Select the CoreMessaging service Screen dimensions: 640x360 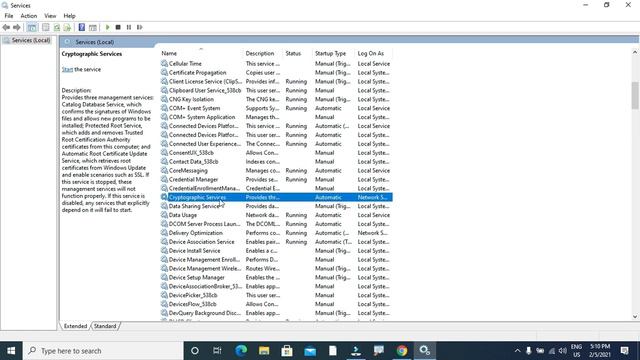[276, 171]
